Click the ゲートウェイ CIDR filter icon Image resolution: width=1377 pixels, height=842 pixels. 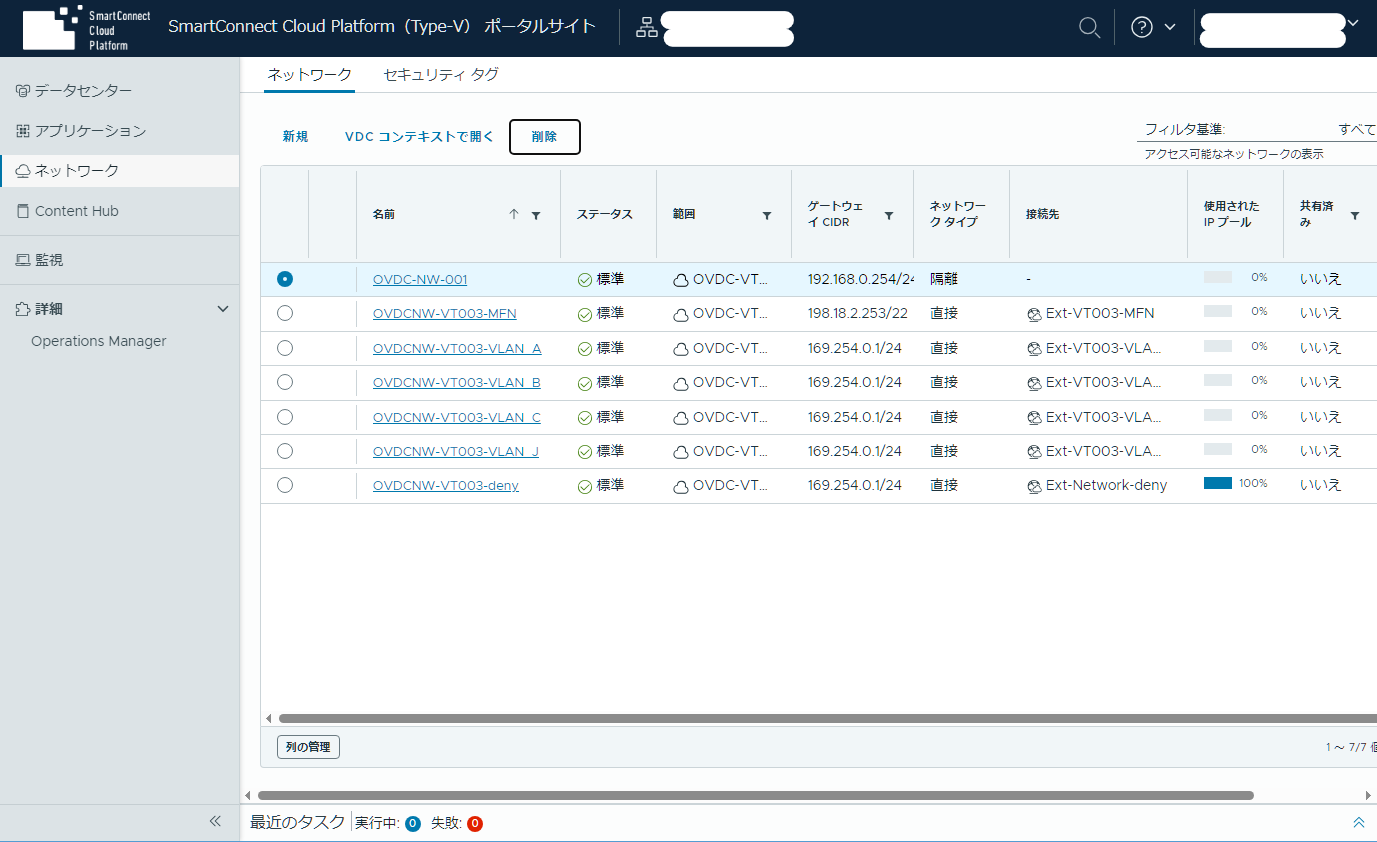(x=889, y=215)
